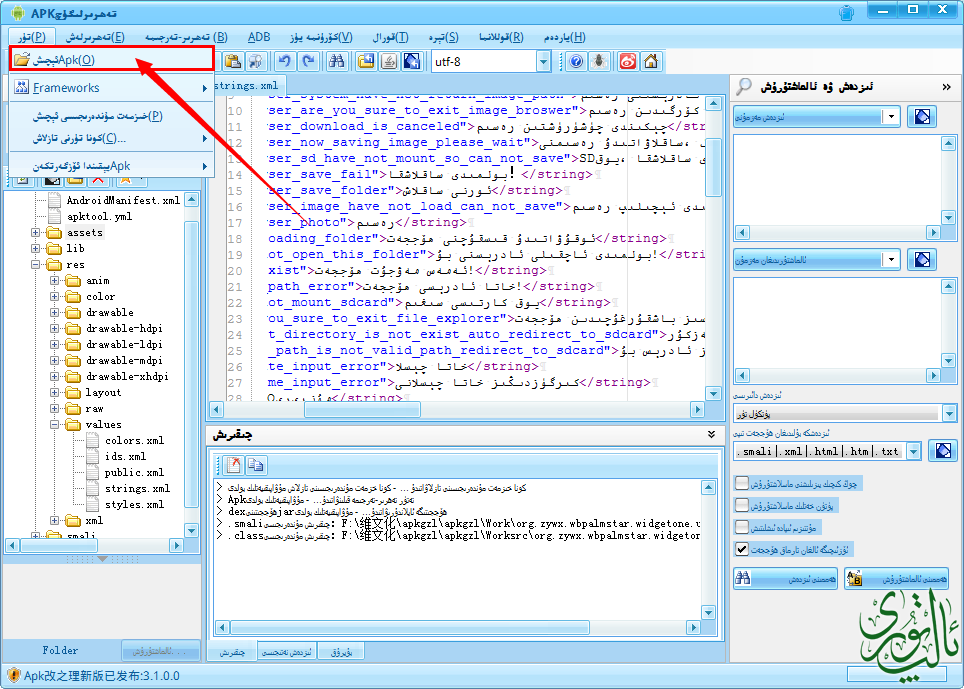
Task: Click the file tree scroll down arrow
Action: tap(191, 530)
